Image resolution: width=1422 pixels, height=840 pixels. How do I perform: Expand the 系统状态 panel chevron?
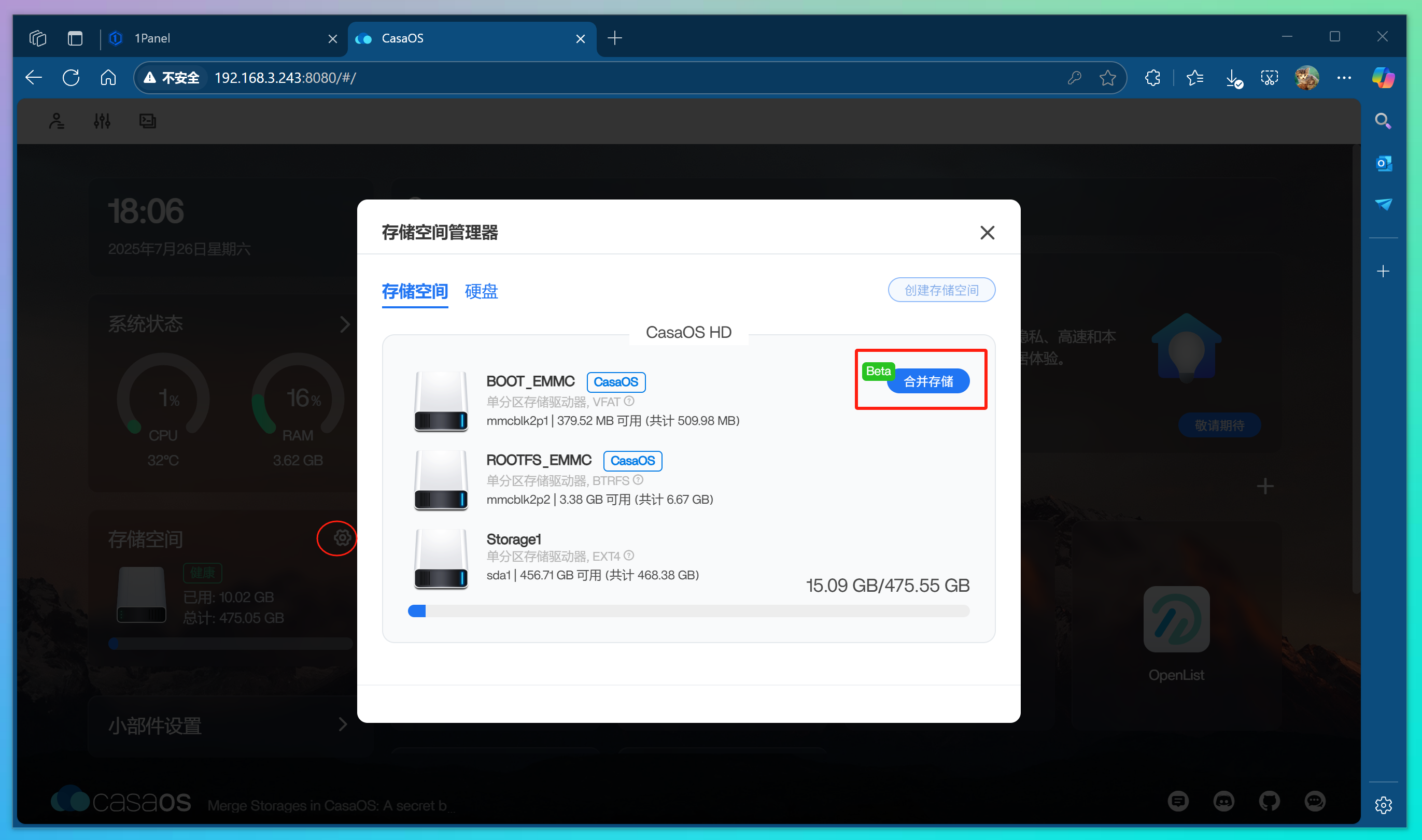coord(346,324)
